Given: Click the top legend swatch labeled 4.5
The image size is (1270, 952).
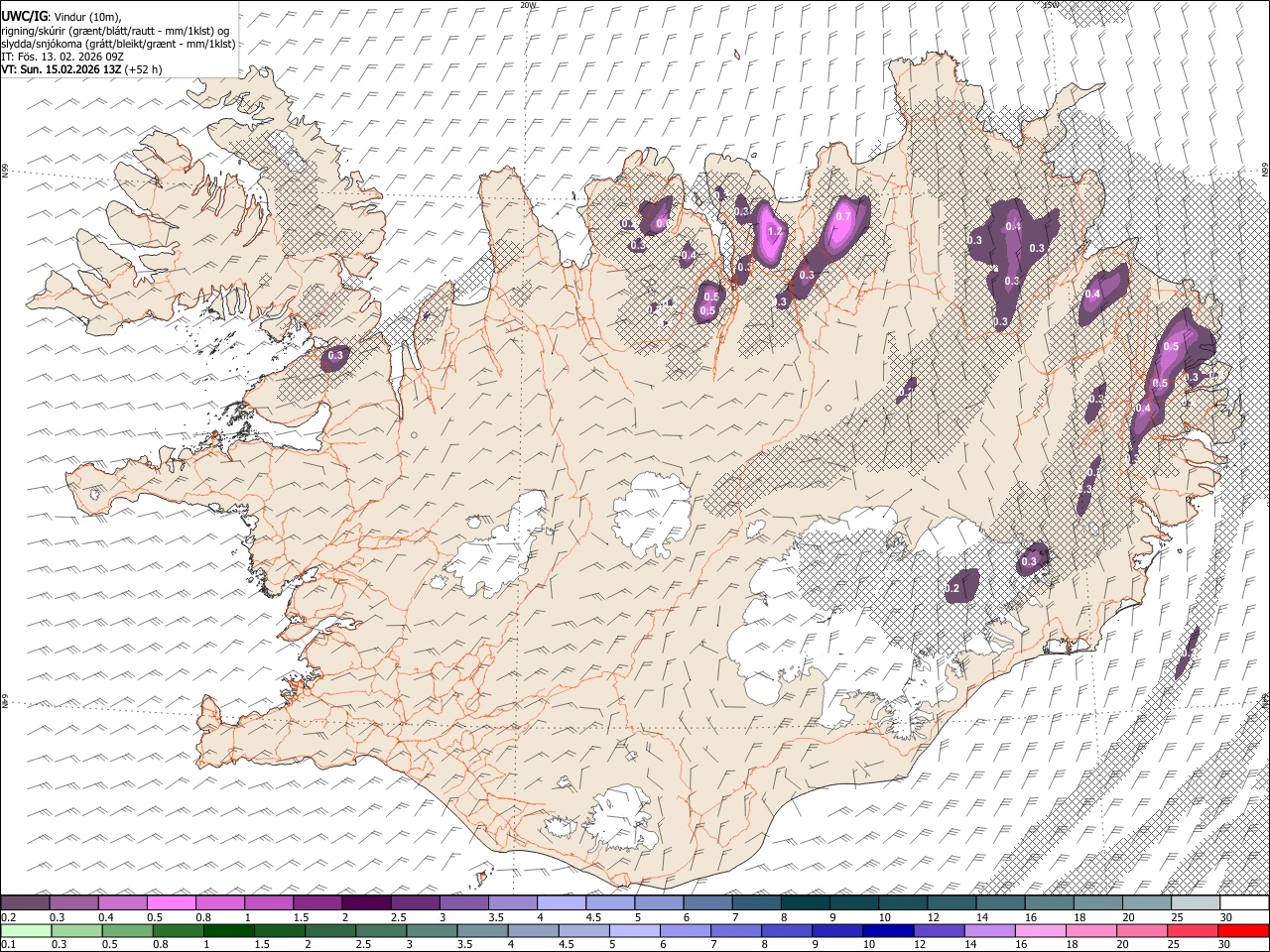Looking at the screenshot, I should 608,903.
